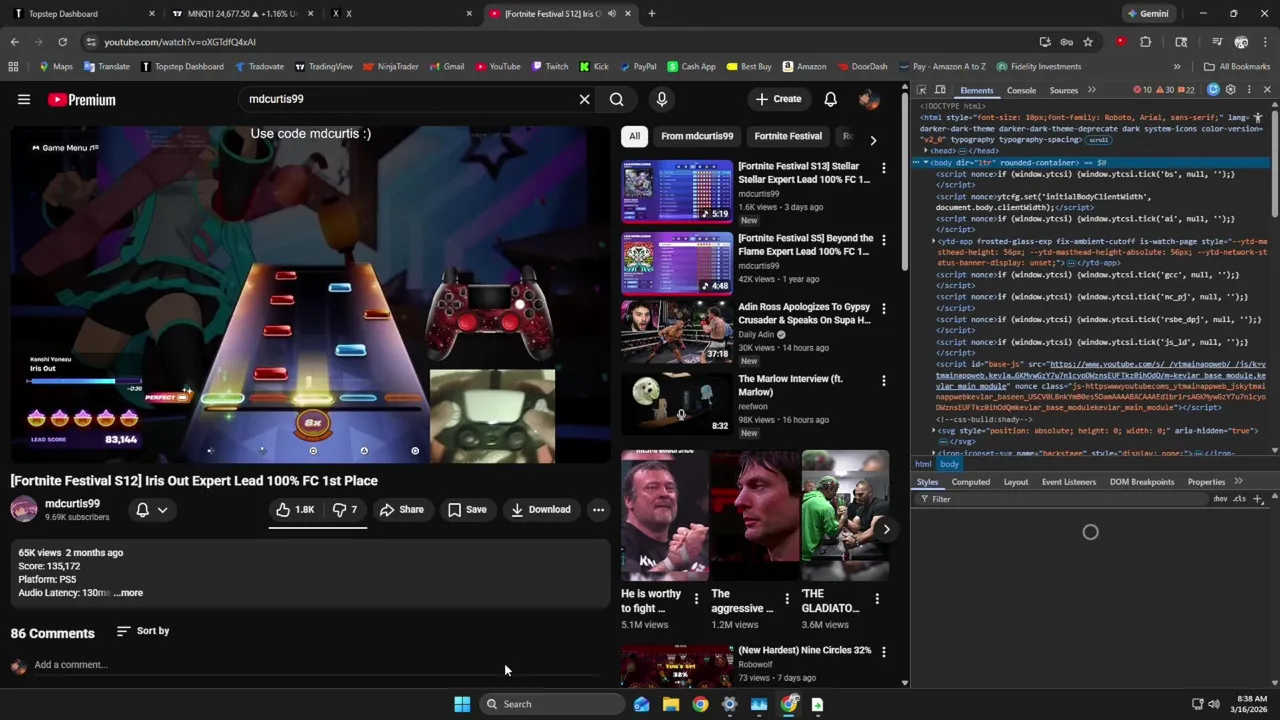Open mdcurtis99 channel name link
This screenshot has width=1280, height=720.
72,504
